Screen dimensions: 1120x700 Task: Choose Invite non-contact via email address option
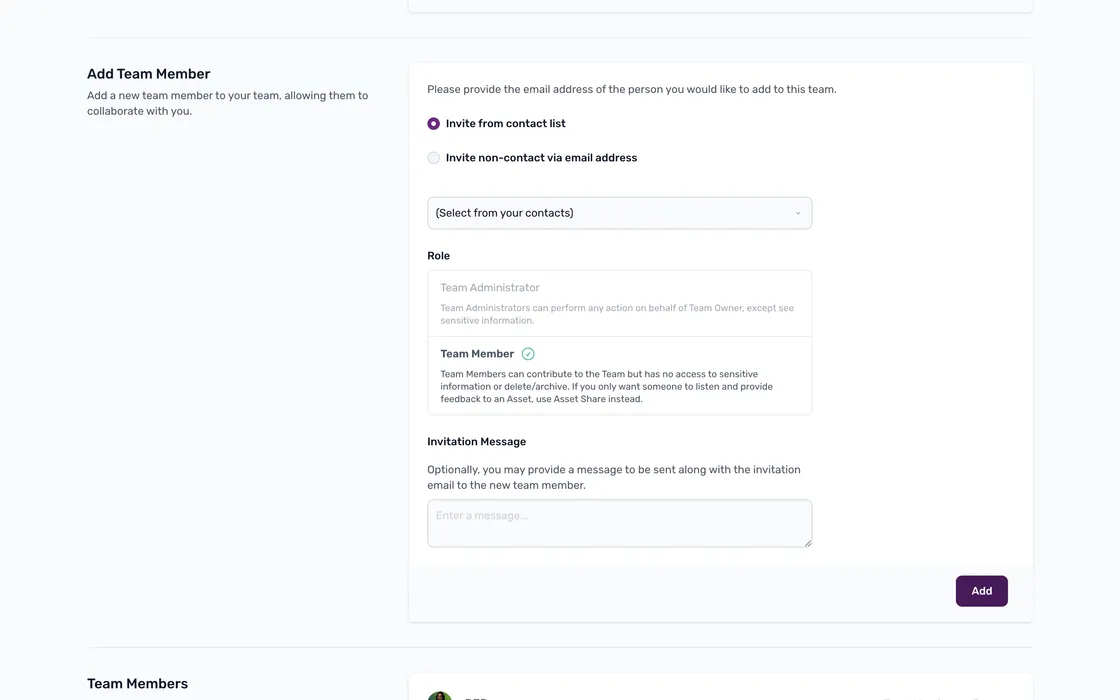click(x=434, y=158)
